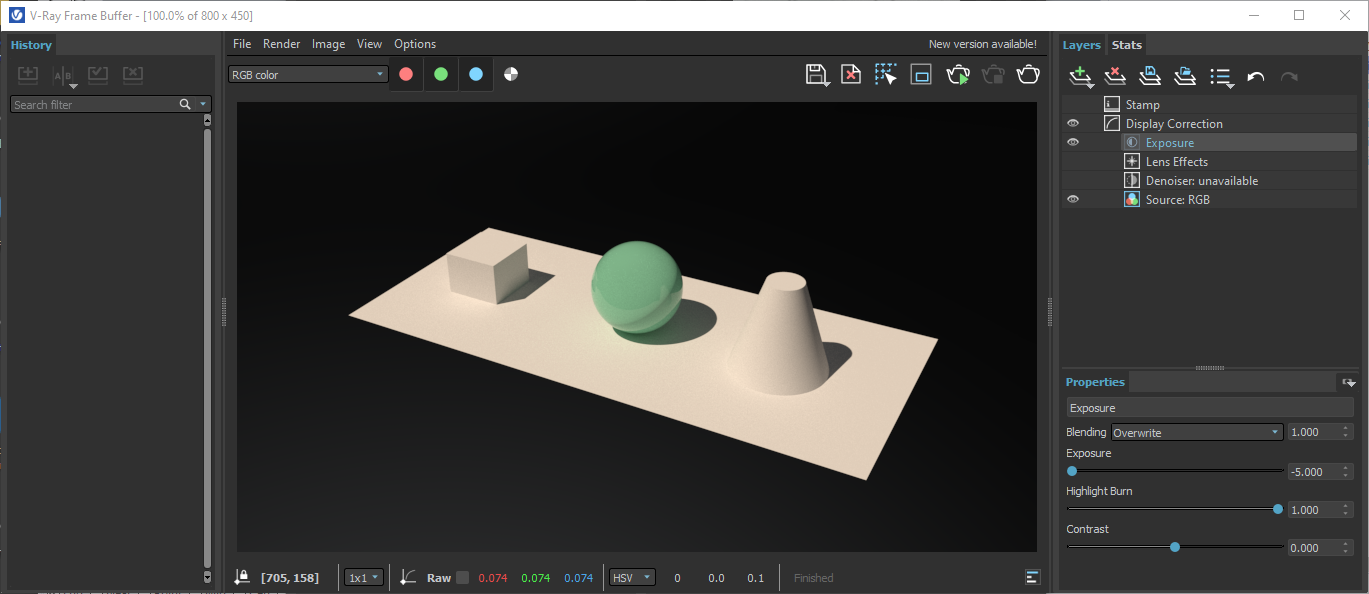Hide the Exposure layer using eye icon

click(1073, 143)
